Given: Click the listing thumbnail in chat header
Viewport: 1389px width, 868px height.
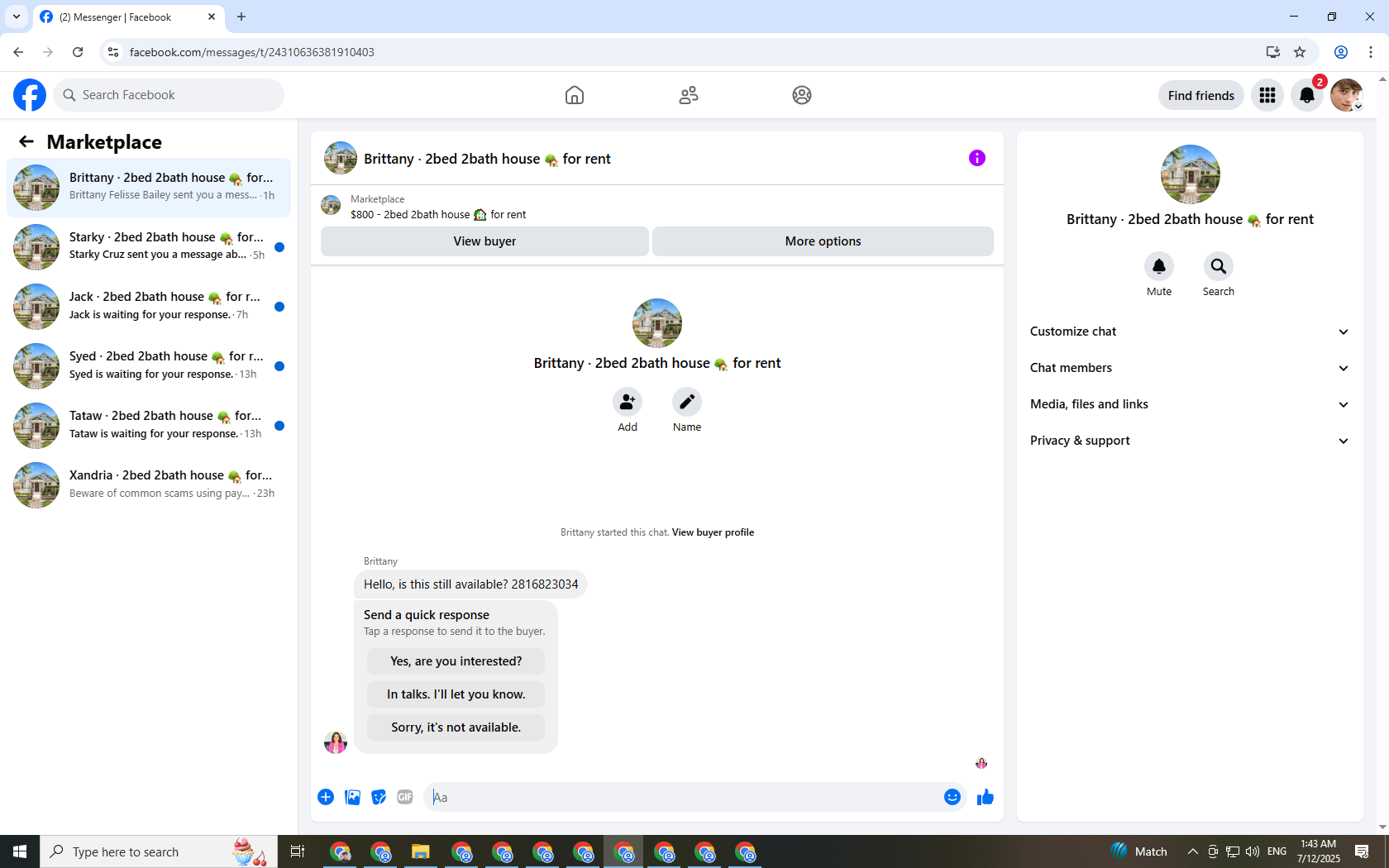Looking at the screenshot, I should pos(341,158).
